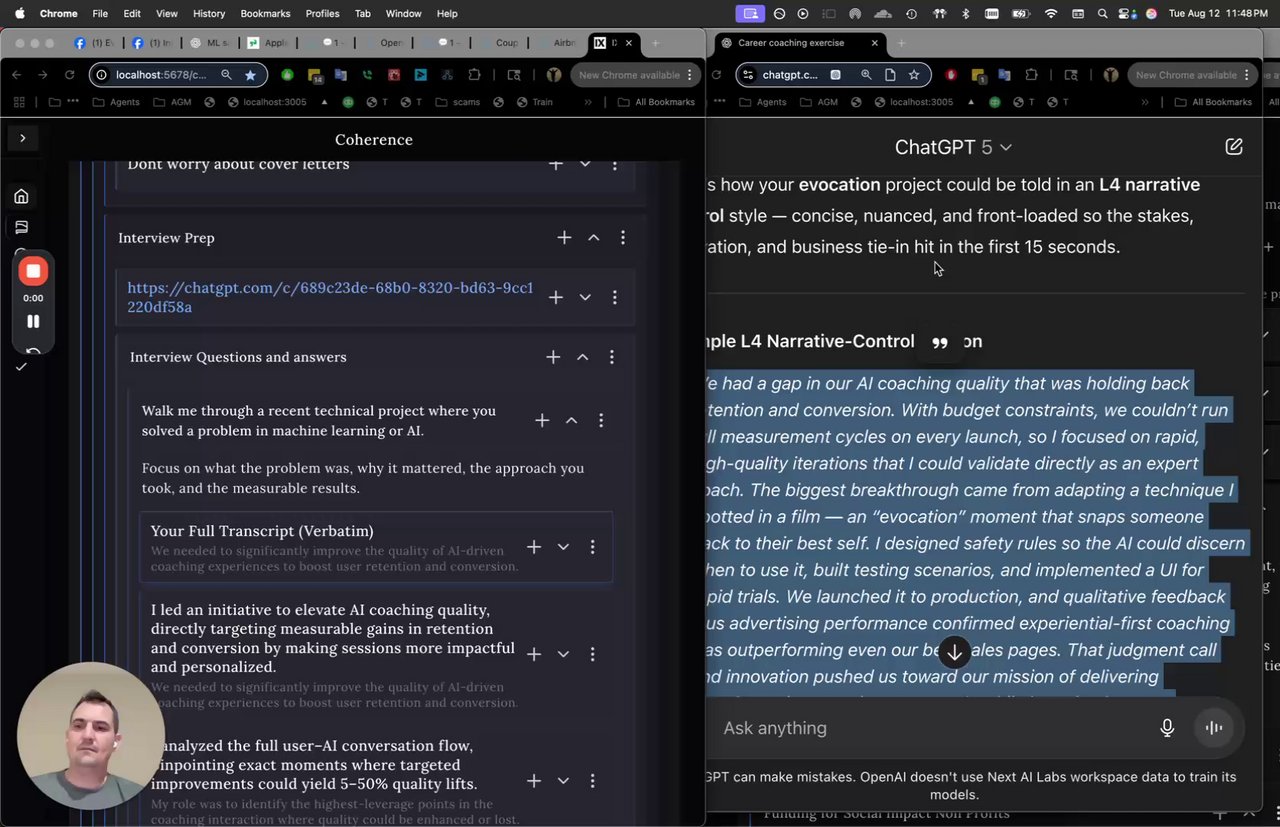Add item under Your Full Transcript (Verbatim)
The image size is (1280, 827).
(x=534, y=547)
